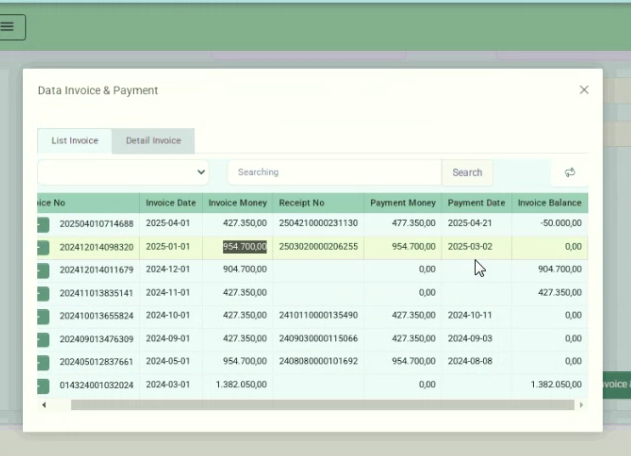Click green row icon for invoice 202412014098320
631x456 pixels.
(x=43, y=246)
